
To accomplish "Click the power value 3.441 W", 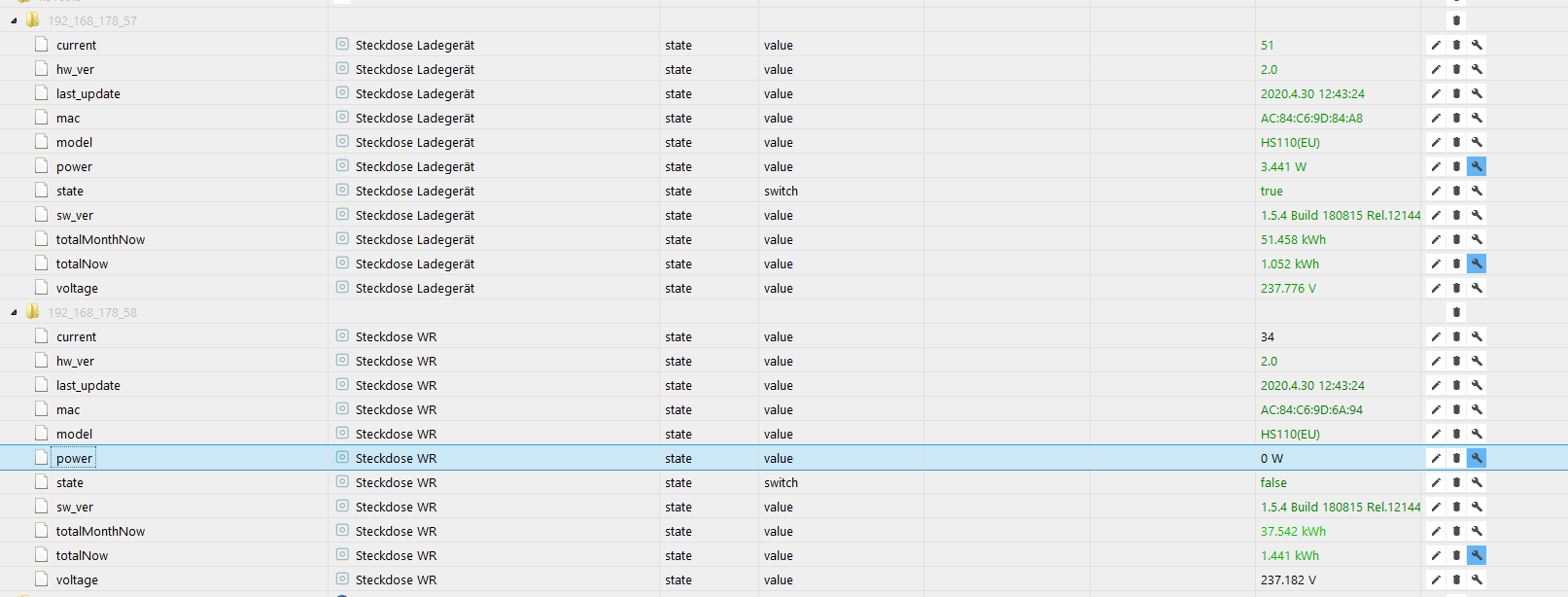I will click(1283, 166).
